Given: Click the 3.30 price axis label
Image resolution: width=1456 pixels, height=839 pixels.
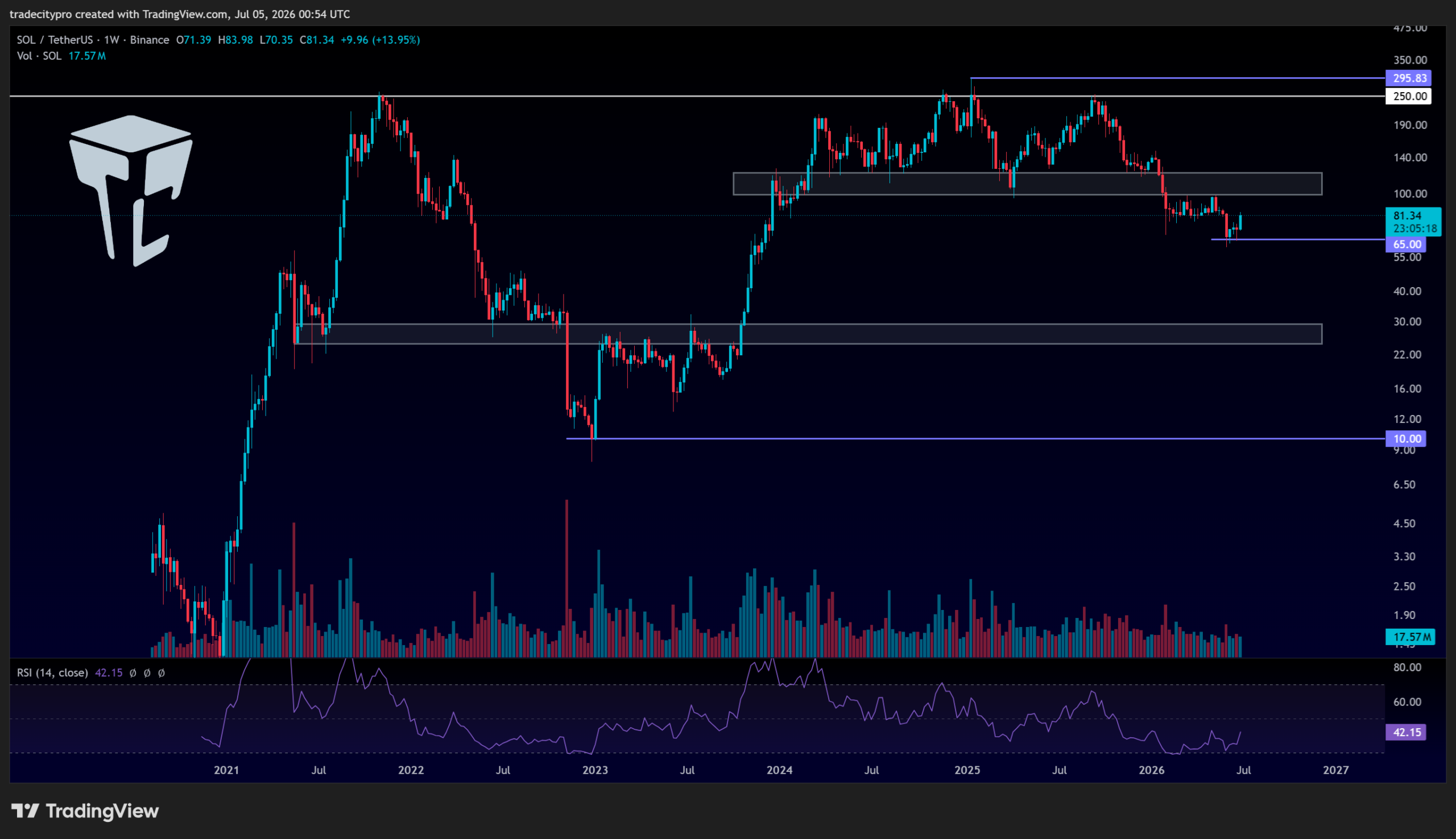Looking at the screenshot, I should [1404, 556].
